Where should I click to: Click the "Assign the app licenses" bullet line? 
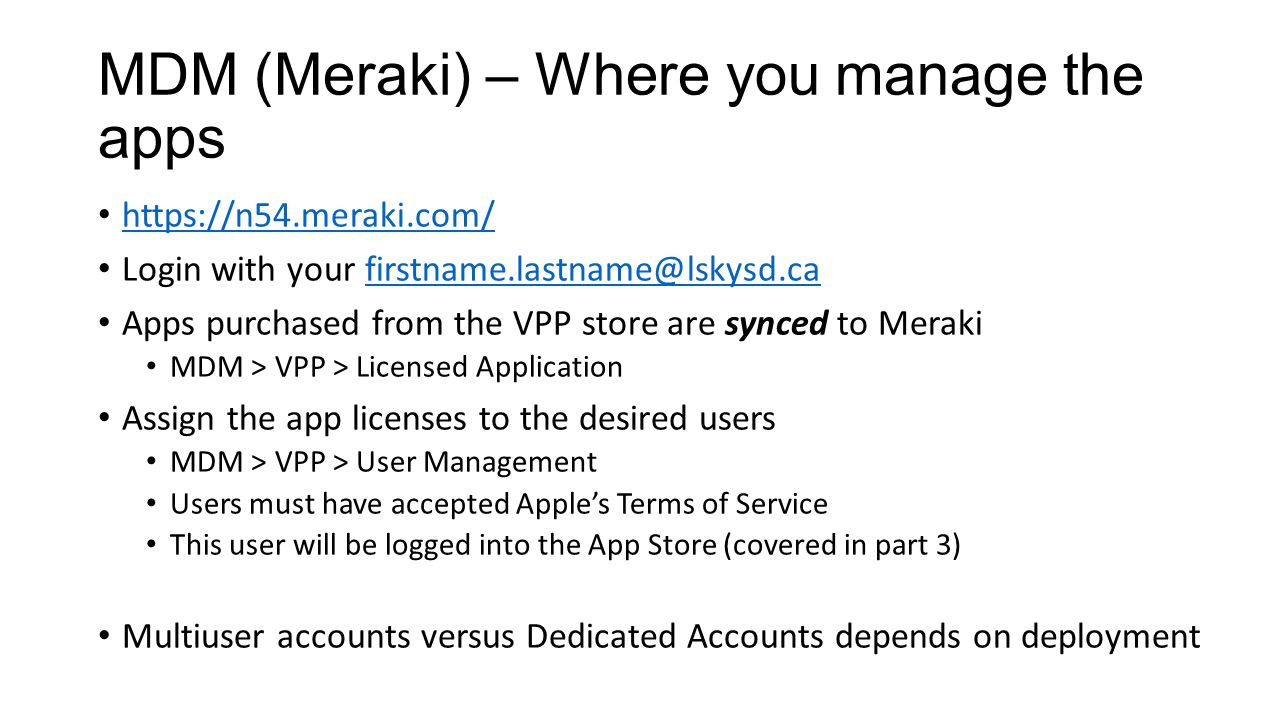(x=449, y=418)
